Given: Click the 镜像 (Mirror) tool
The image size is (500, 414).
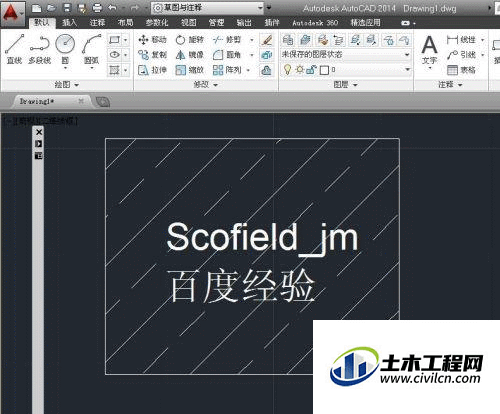Looking at the screenshot, I should (189, 55).
